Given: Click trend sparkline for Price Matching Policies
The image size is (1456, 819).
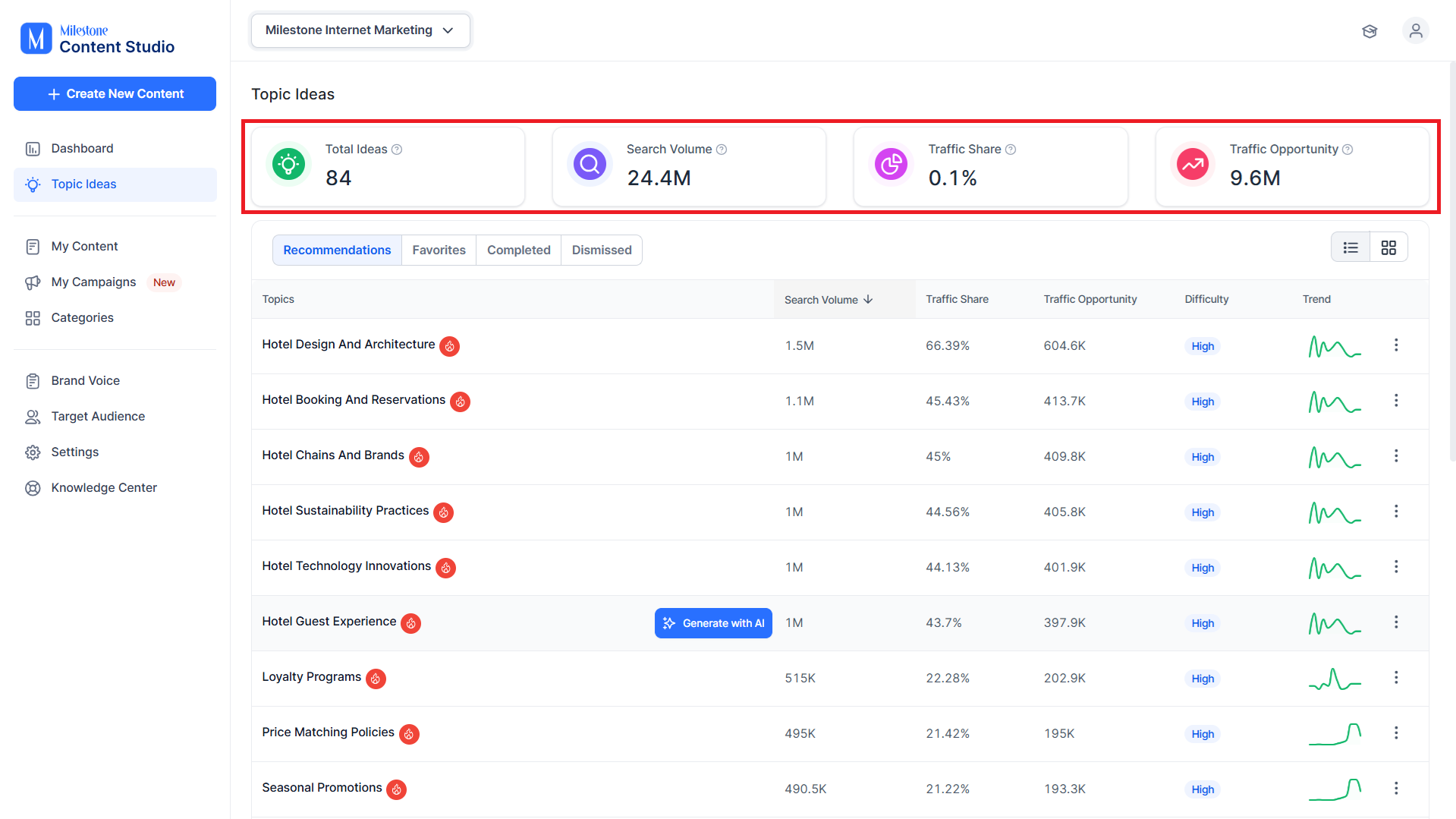Looking at the screenshot, I should point(1335,734).
